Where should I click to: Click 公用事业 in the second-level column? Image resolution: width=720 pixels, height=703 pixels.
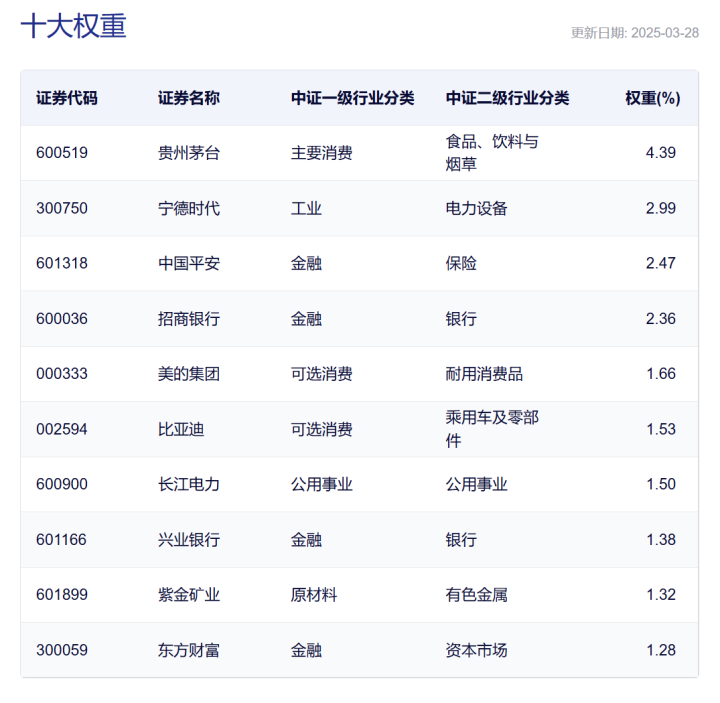476,484
